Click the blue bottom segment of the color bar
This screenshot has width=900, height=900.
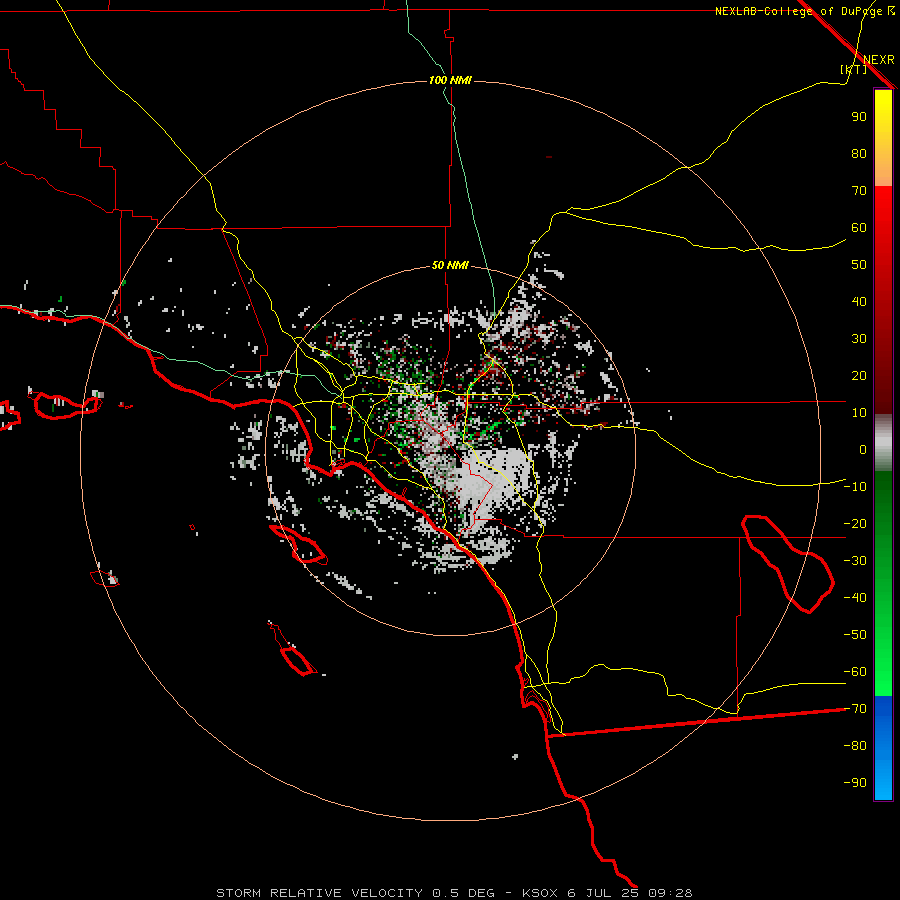pyautogui.click(x=883, y=748)
